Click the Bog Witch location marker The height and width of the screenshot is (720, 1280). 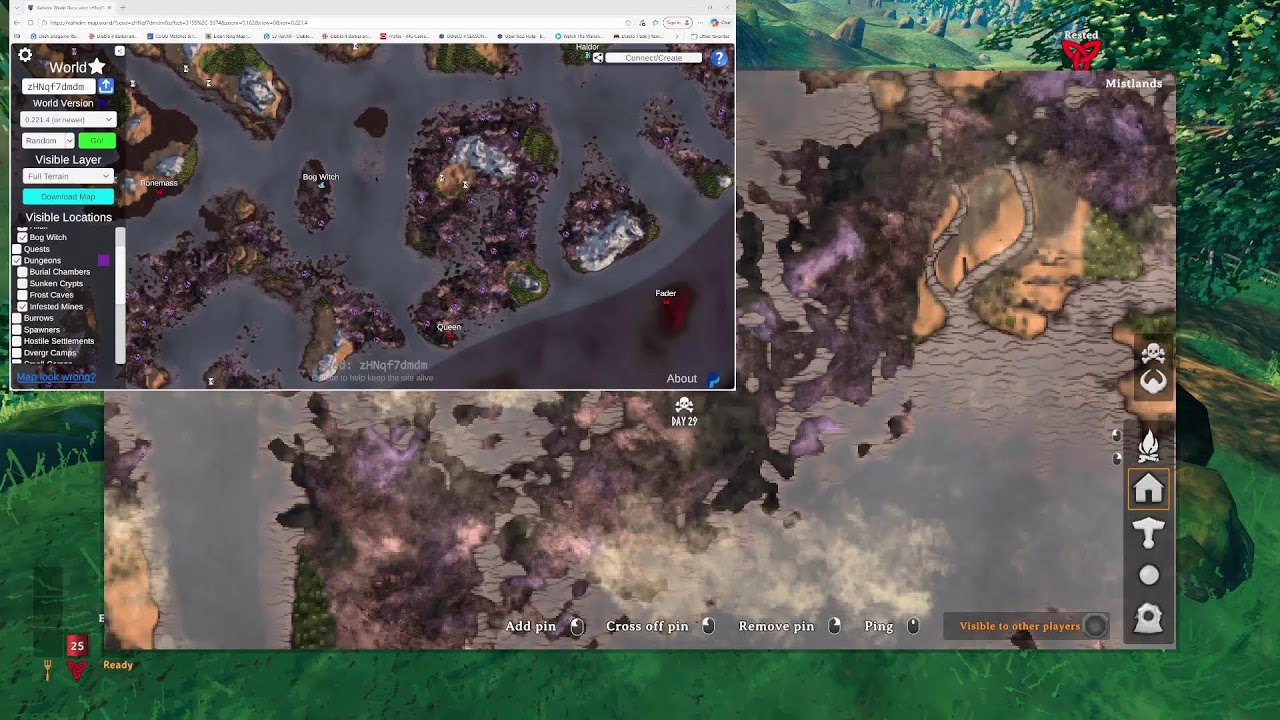(321, 185)
